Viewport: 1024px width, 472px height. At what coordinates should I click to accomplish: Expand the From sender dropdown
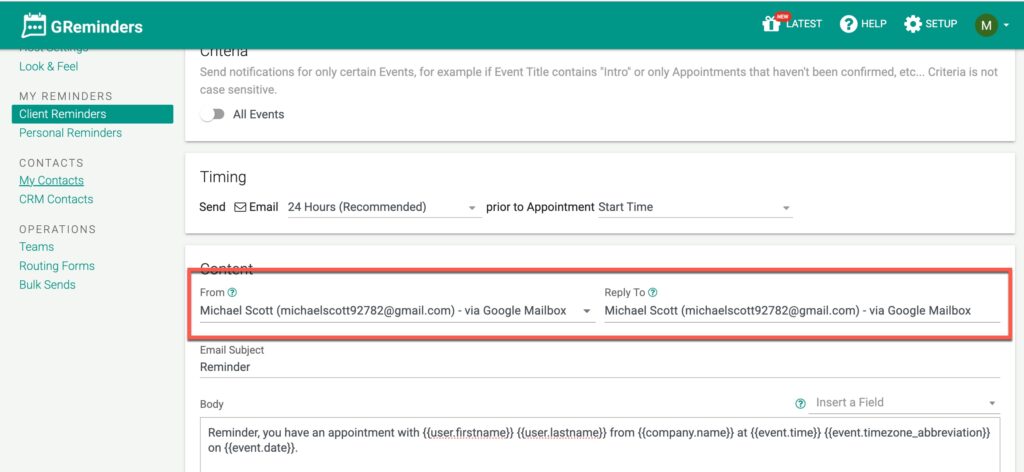point(587,311)
